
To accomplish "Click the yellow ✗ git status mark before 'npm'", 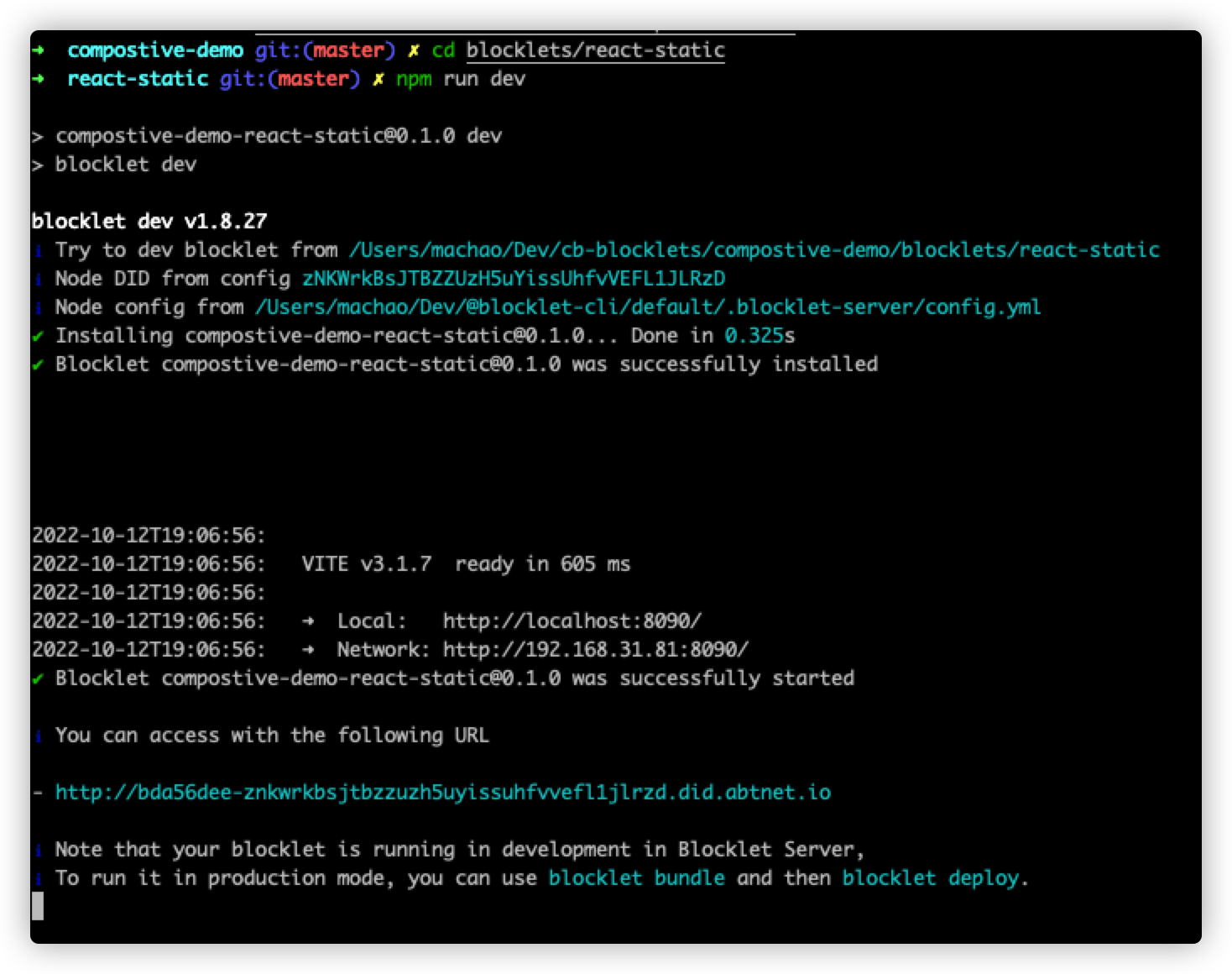I will pos(378,79).
